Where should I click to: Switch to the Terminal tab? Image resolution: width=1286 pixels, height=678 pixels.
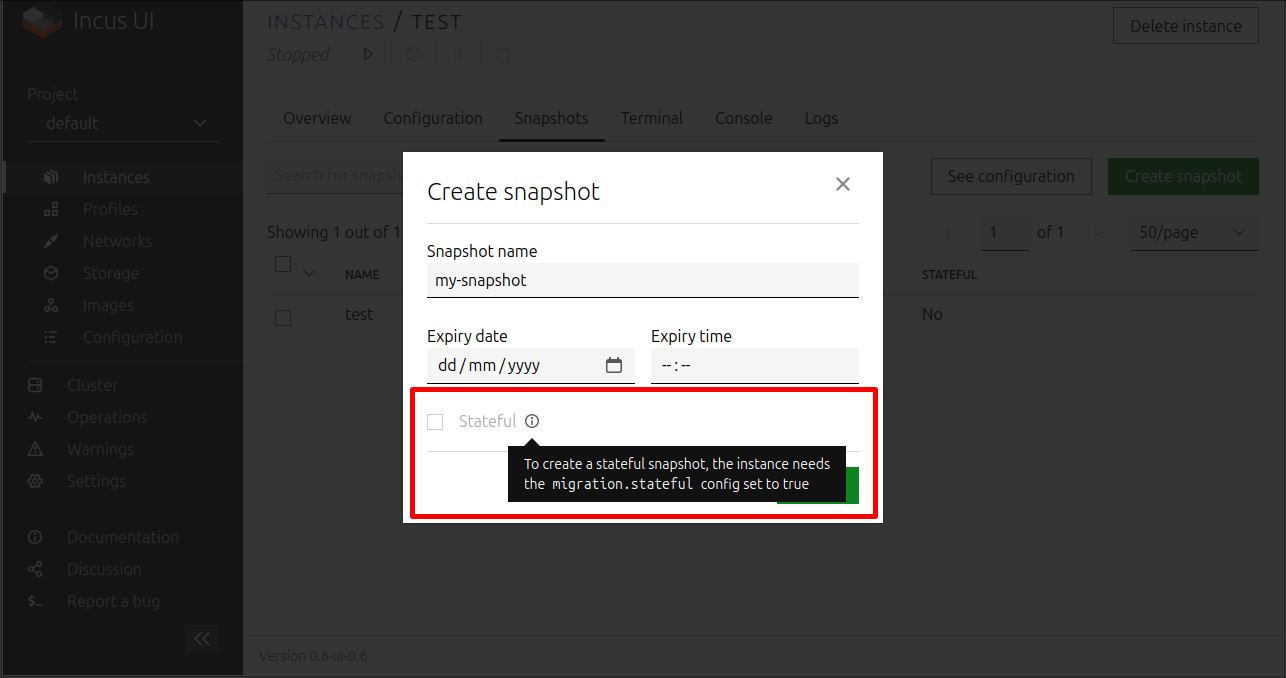[652, 118]
